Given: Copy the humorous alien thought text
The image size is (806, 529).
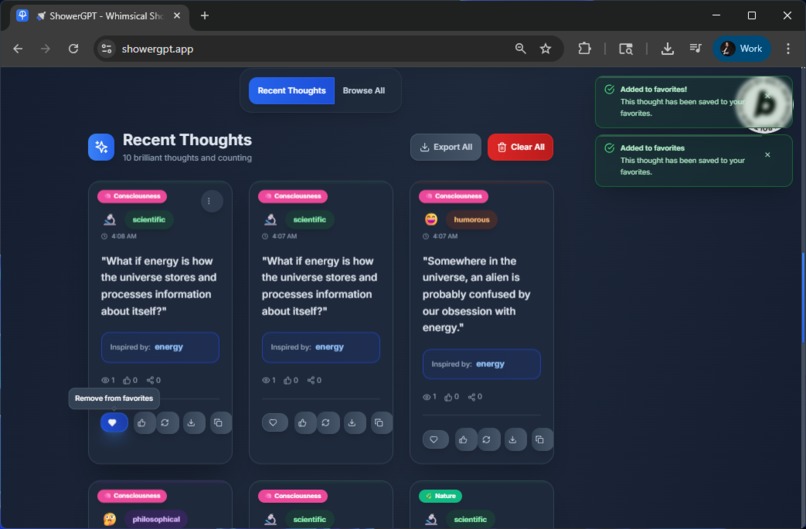Looking at the screenshot, I should point(540,440).
